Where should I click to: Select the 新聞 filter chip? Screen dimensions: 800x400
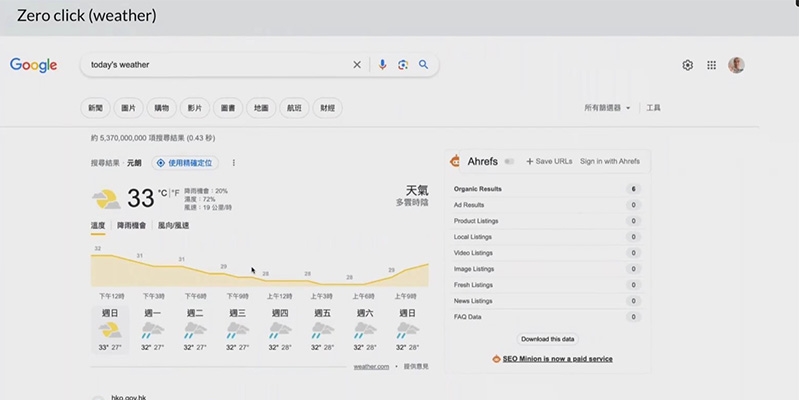95,108
